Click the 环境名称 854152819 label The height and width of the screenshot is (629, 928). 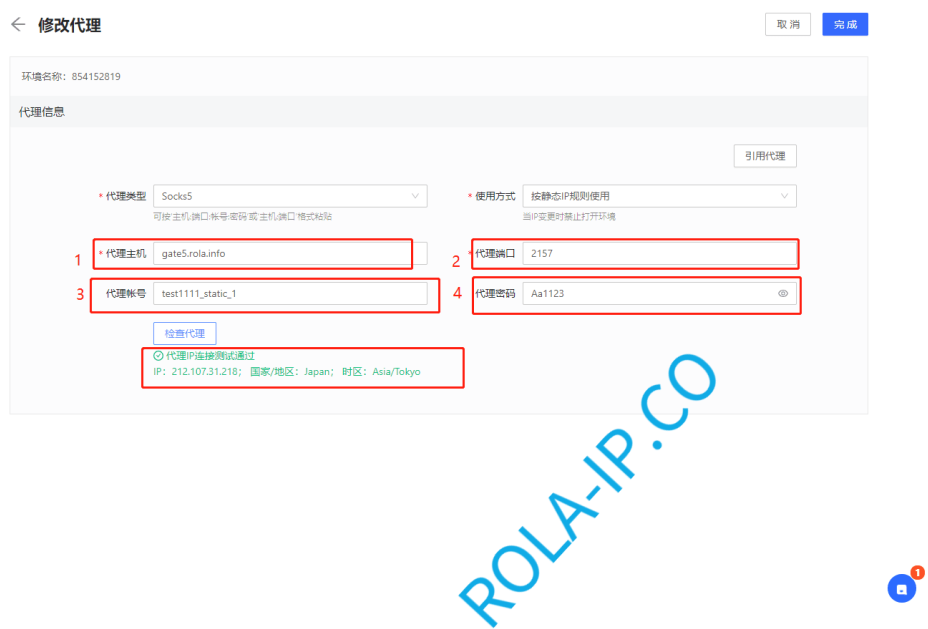[71, 76]
